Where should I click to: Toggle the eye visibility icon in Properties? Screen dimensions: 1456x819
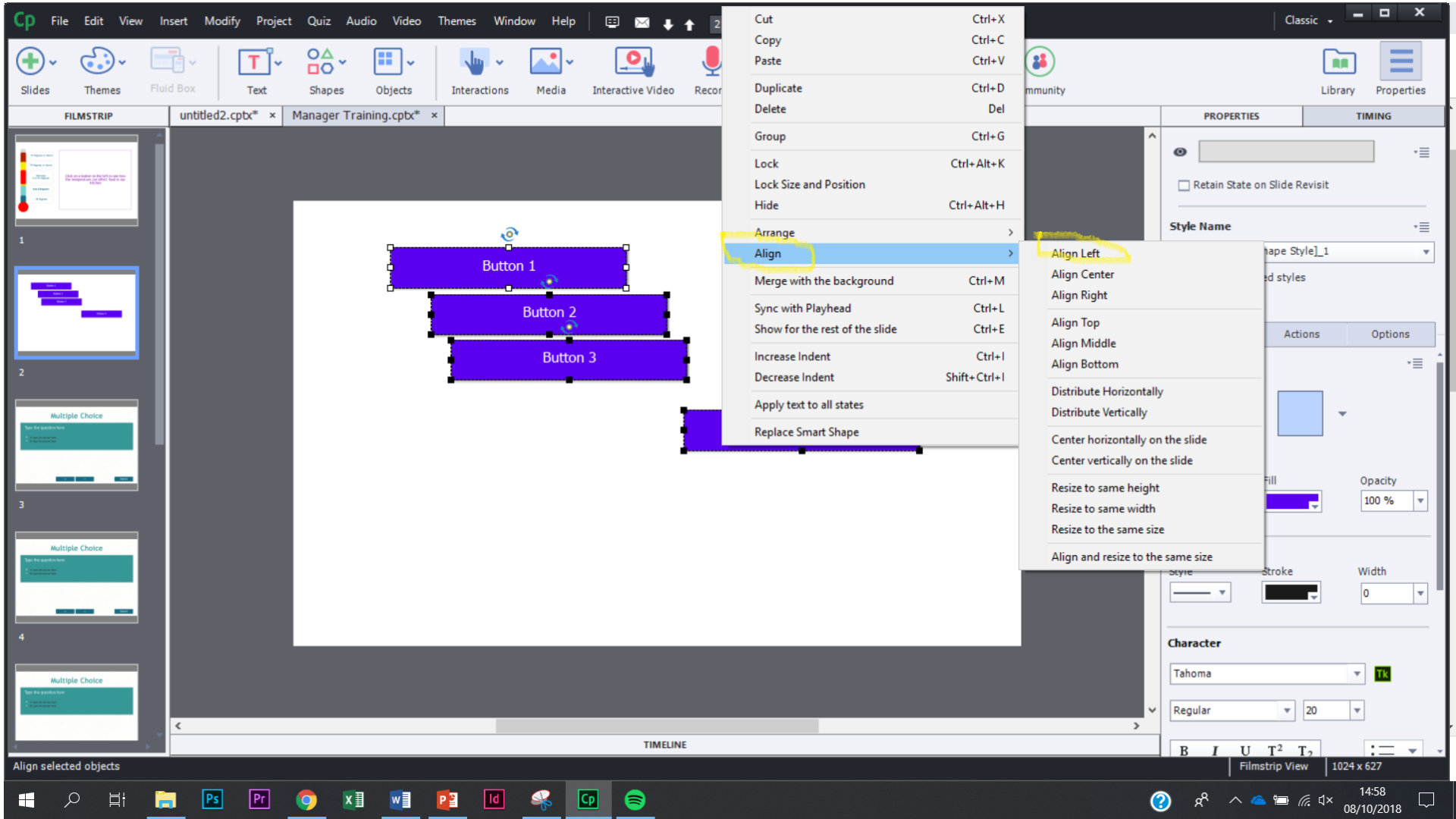1180,152
